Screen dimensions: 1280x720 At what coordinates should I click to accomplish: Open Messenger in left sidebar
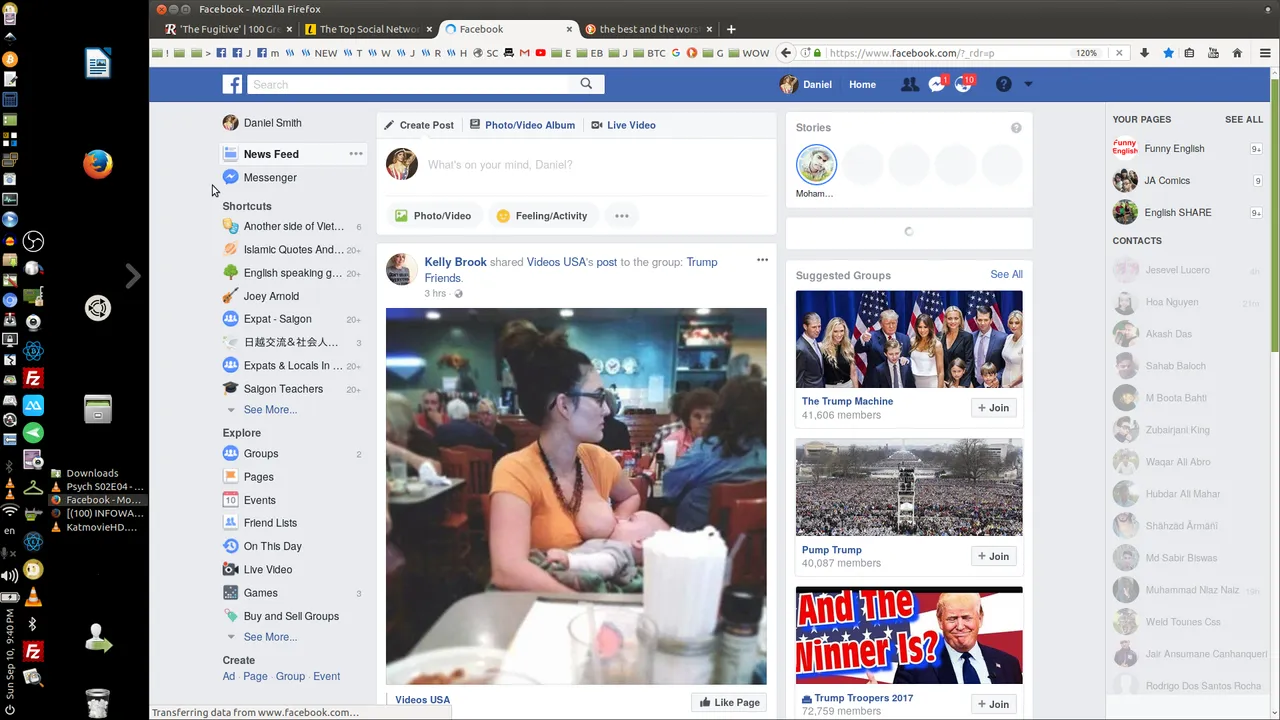point(270,177)
